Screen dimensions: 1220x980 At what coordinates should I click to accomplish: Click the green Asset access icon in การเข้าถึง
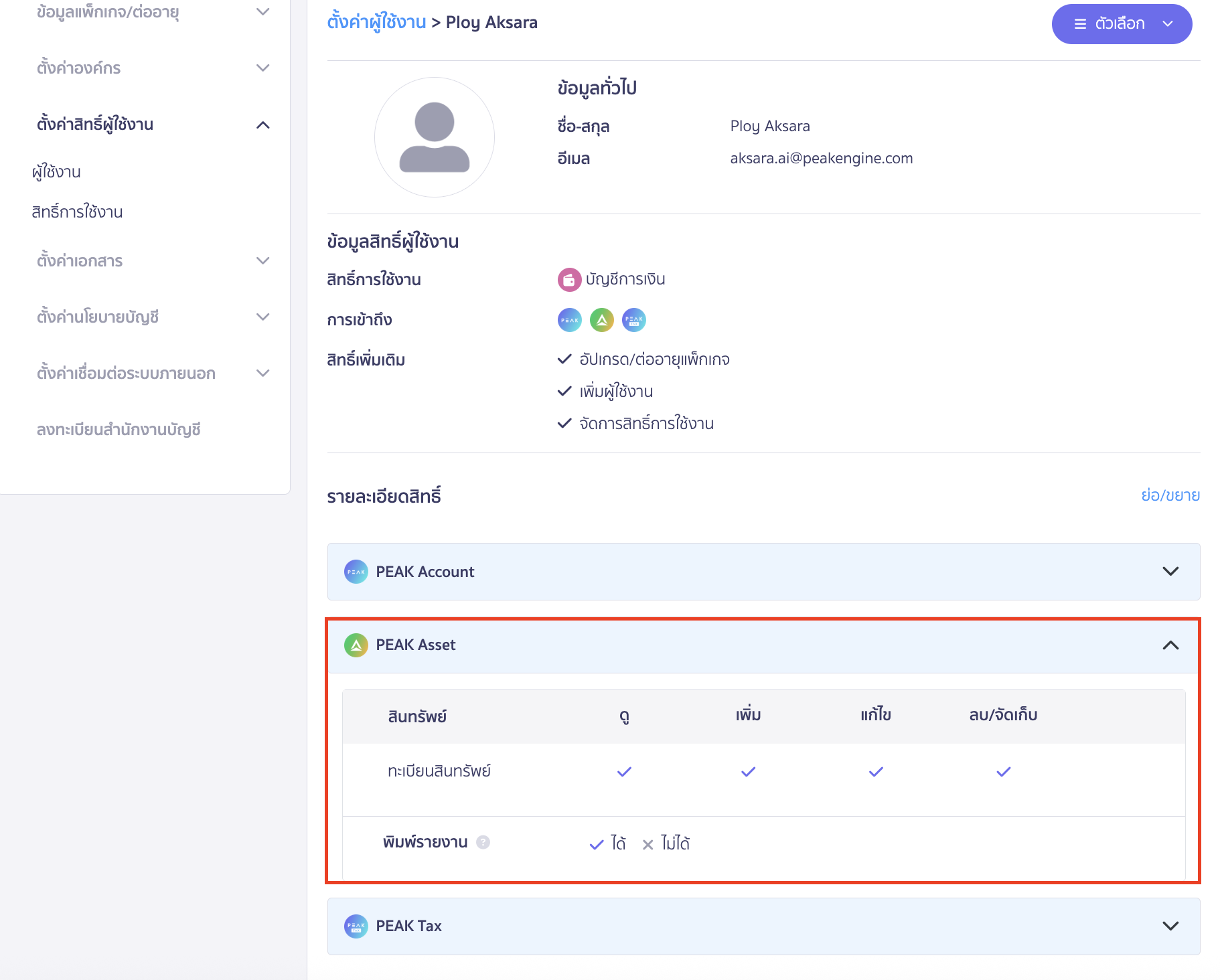tap(601, 320)
